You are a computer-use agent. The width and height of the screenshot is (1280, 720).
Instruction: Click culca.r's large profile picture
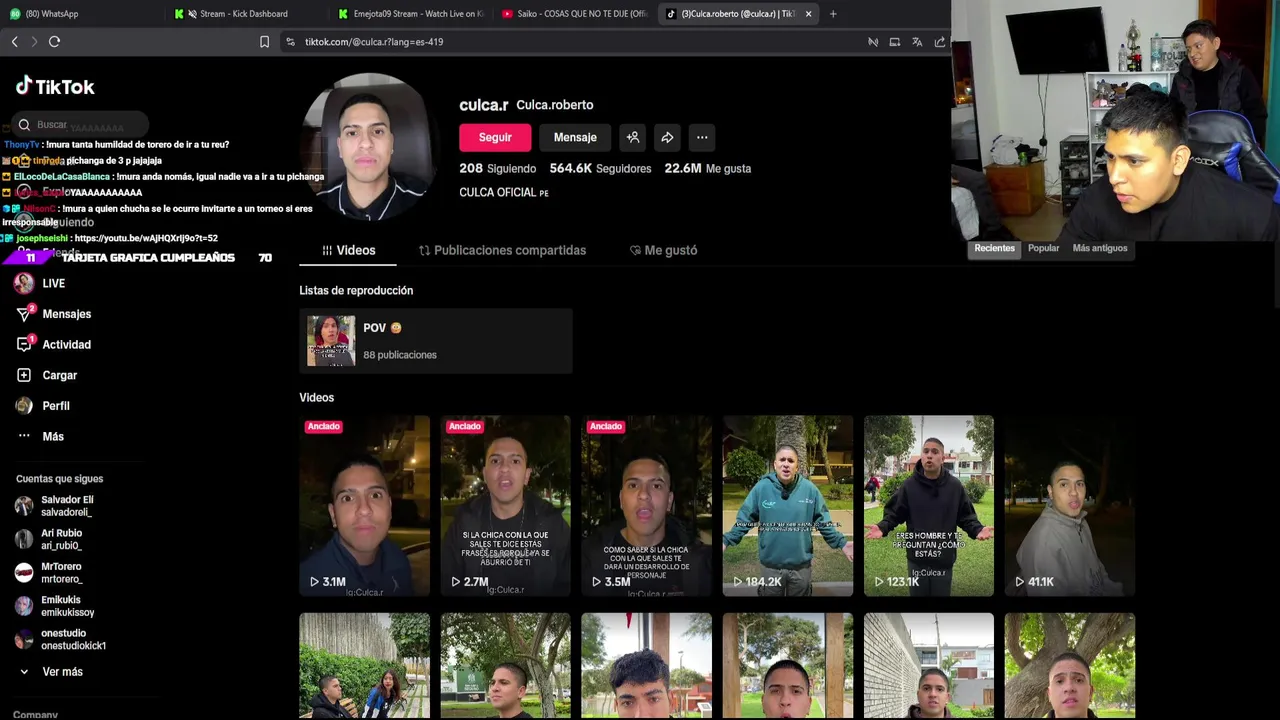tap(368, 146)
